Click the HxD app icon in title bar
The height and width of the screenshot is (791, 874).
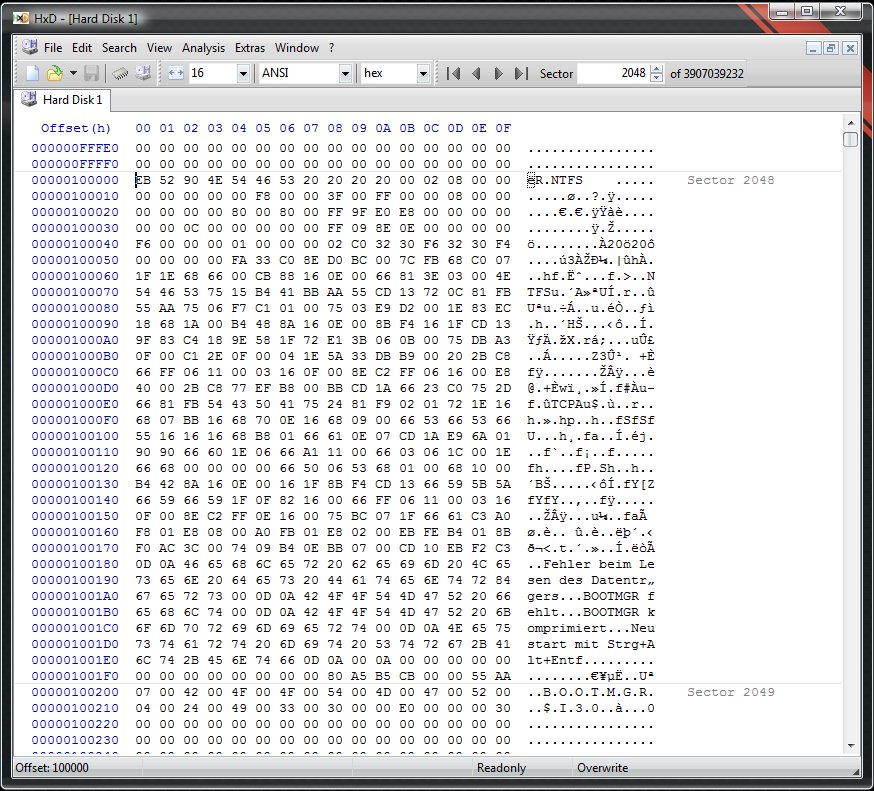coord(21,18)
